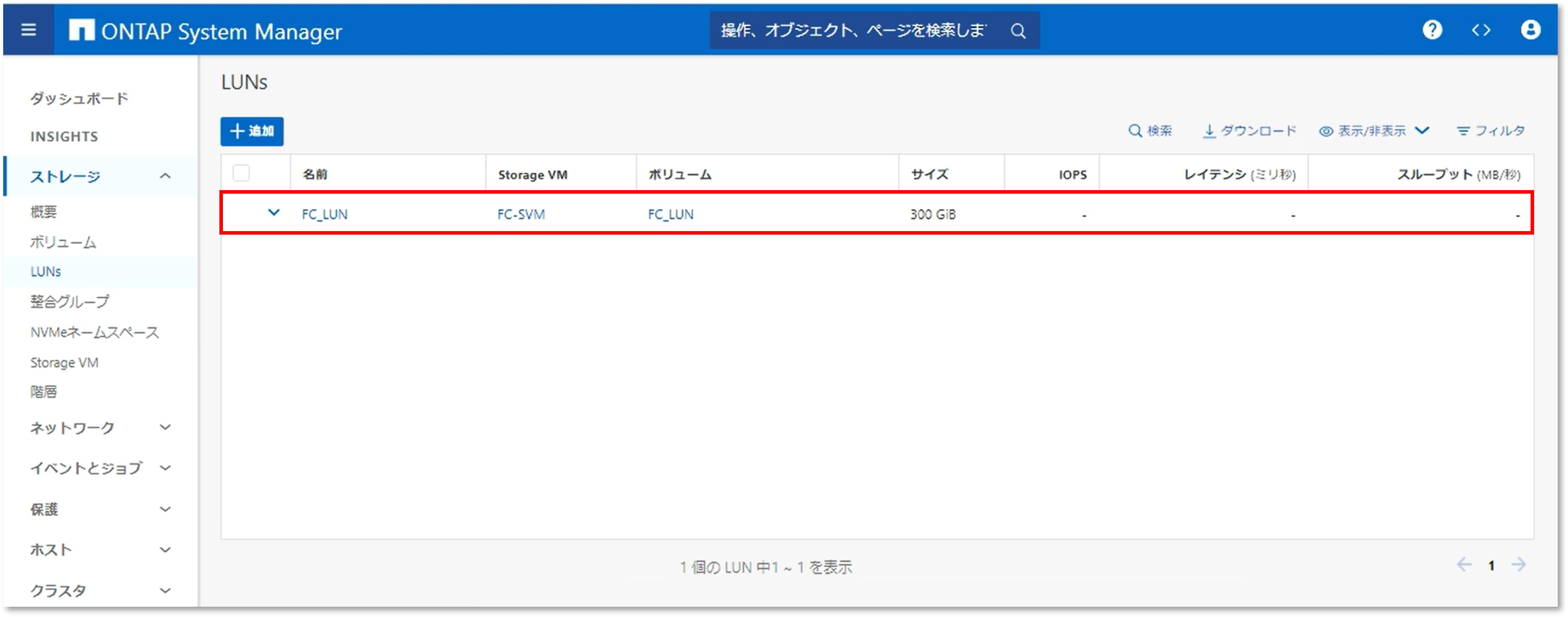Expand the ホスト section
Viewport: 1568px width, 617px height.
pos(100,550)
